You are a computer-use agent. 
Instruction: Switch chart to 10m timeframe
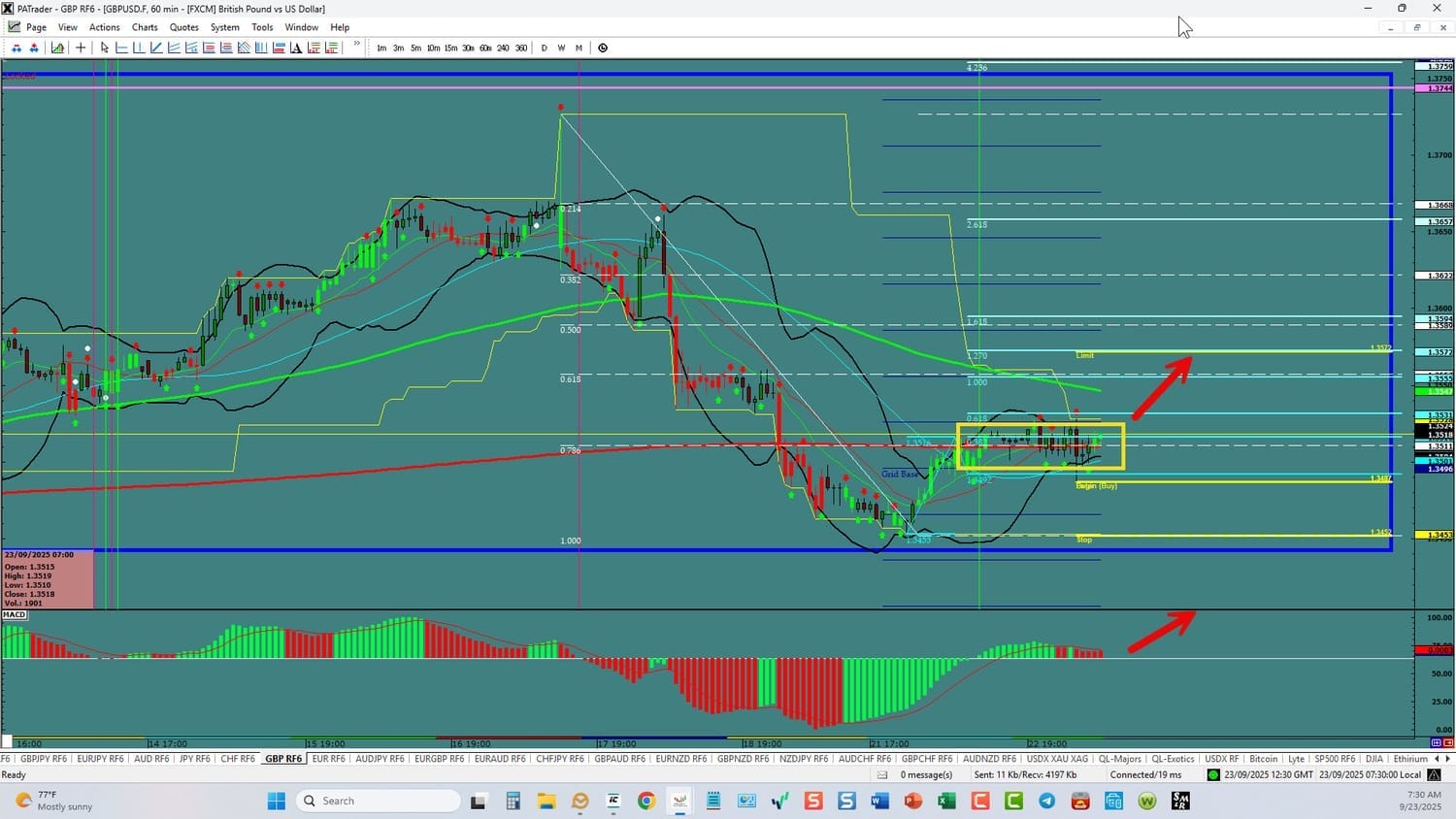[433, 48]
